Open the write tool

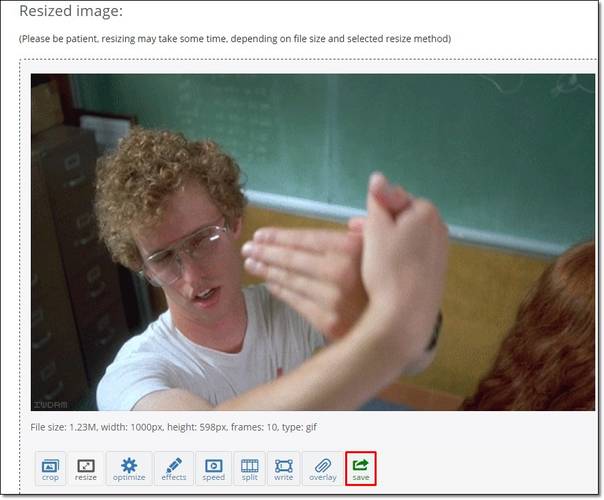click(284, 469)
